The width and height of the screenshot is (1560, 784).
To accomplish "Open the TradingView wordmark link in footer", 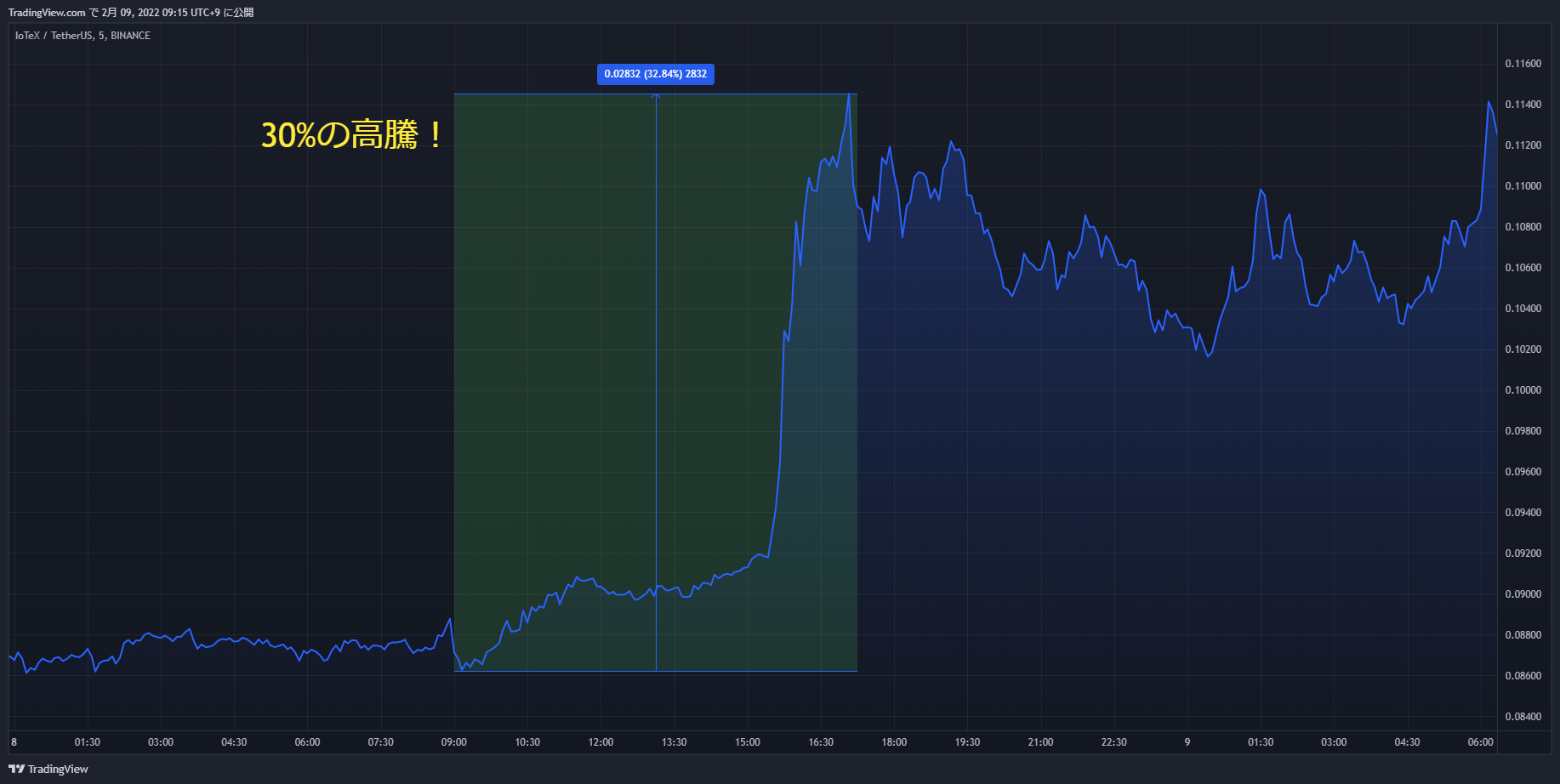I will [x=58, y=769].
